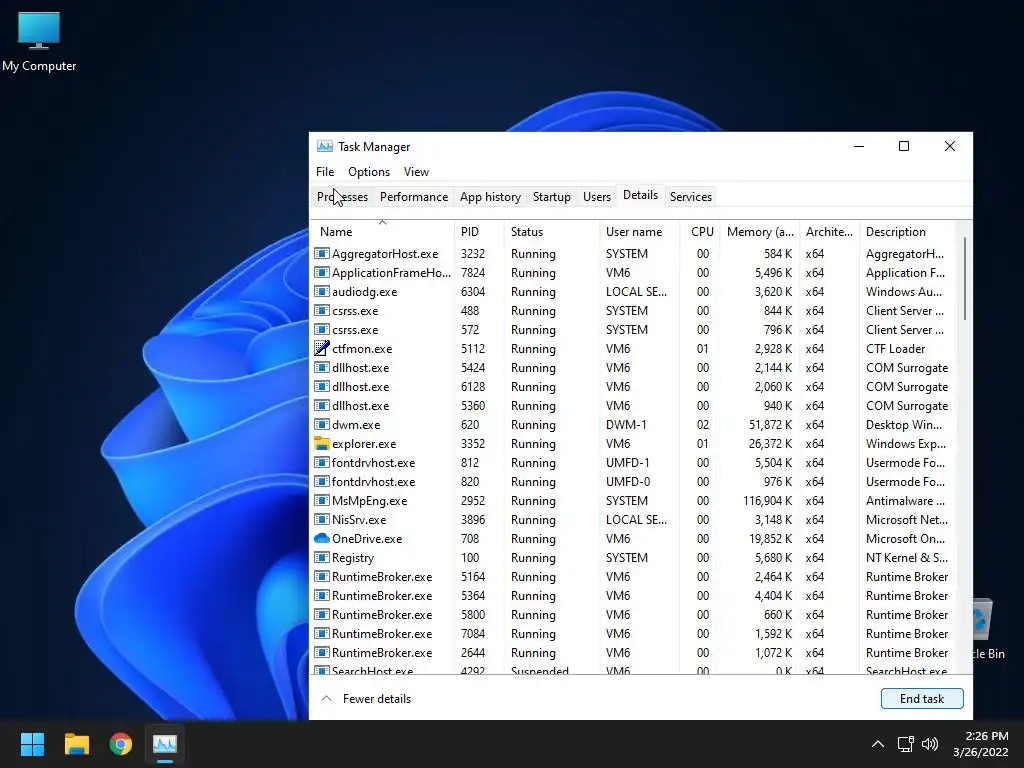Click the DWM-1 user name cell
This screenshot has width=1024, height=768.
click(626, 424)
